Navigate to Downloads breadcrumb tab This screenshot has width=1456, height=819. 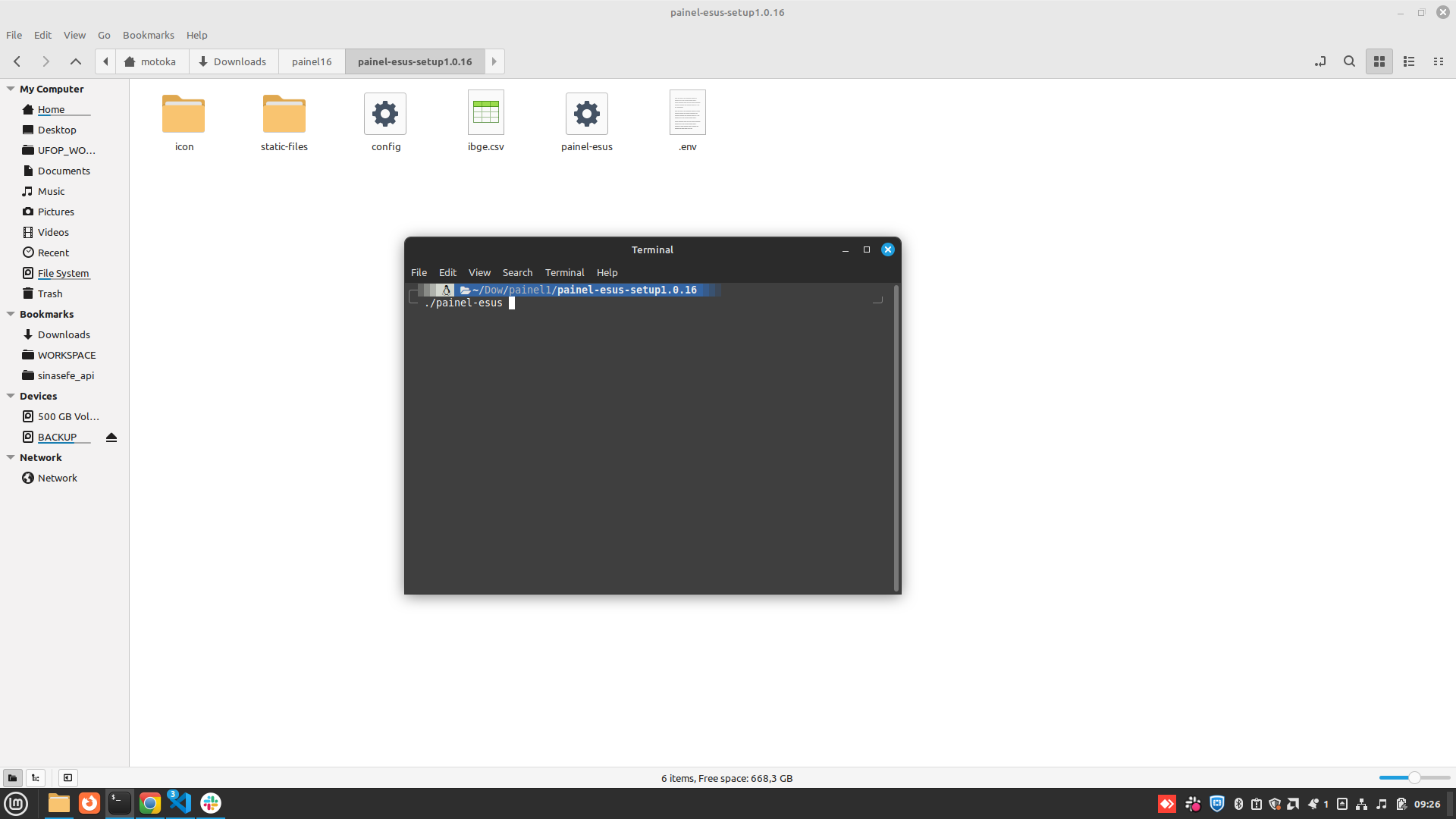click(232, 61)
